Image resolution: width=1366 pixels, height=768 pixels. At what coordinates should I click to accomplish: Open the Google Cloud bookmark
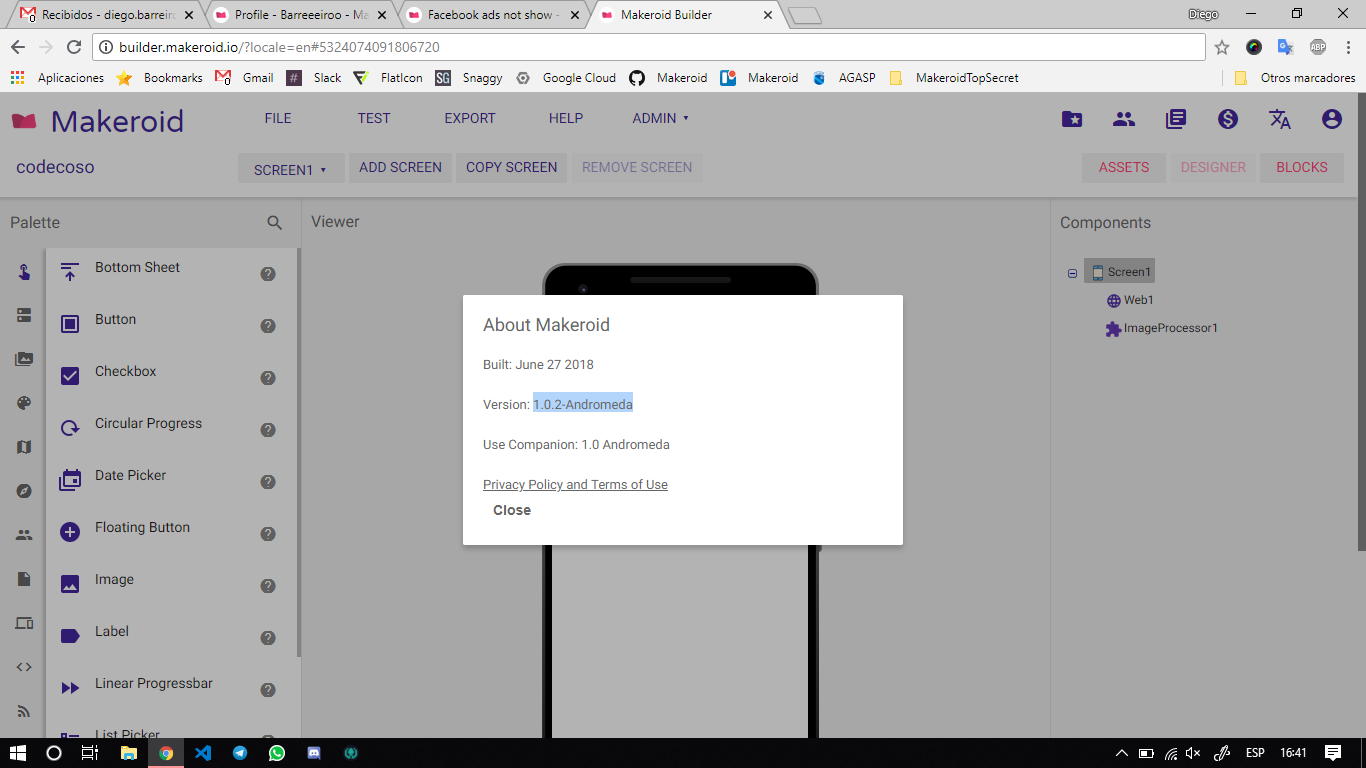coord(566,78)
